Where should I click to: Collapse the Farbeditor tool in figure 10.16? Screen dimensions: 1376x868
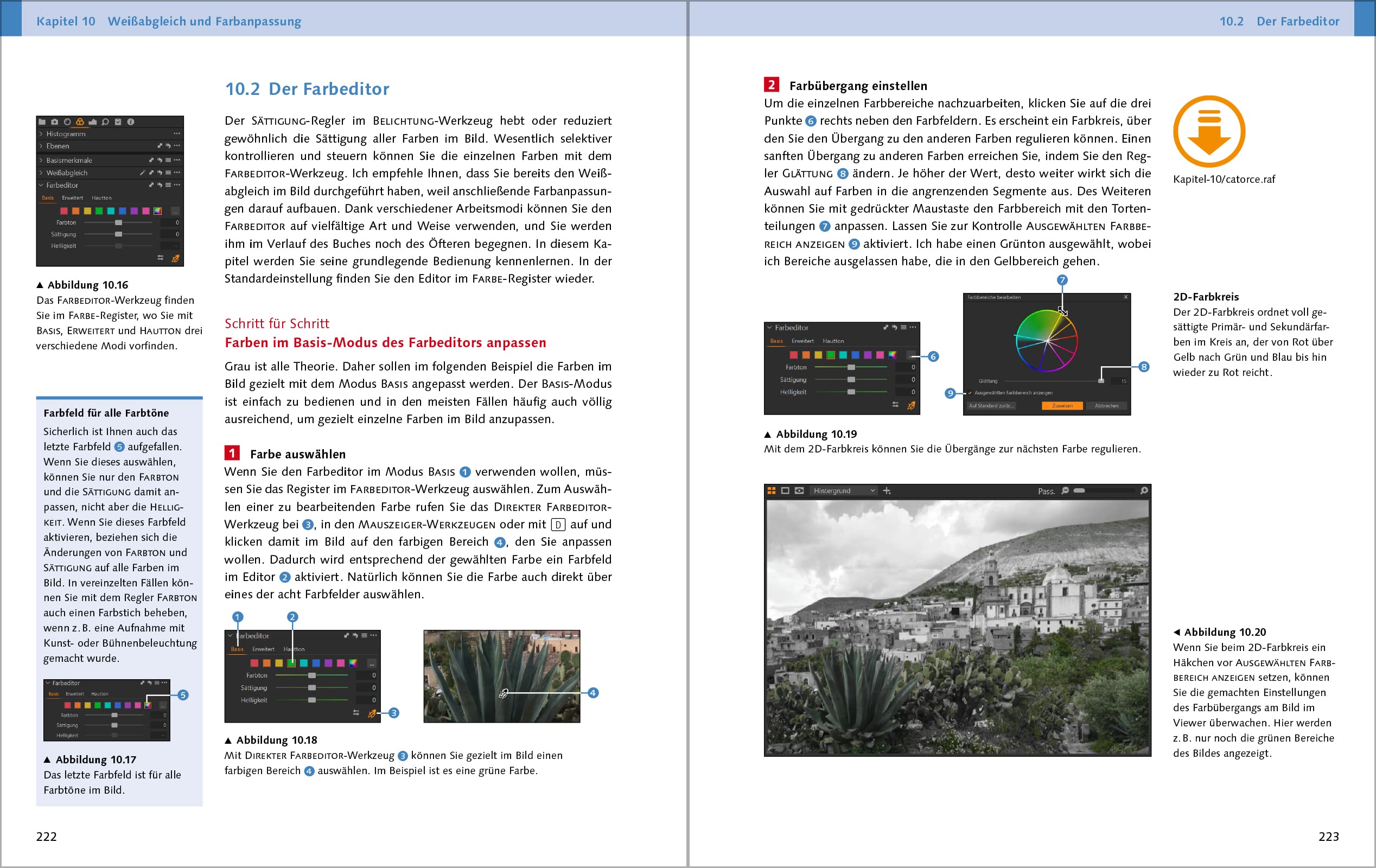coord(41,185)
